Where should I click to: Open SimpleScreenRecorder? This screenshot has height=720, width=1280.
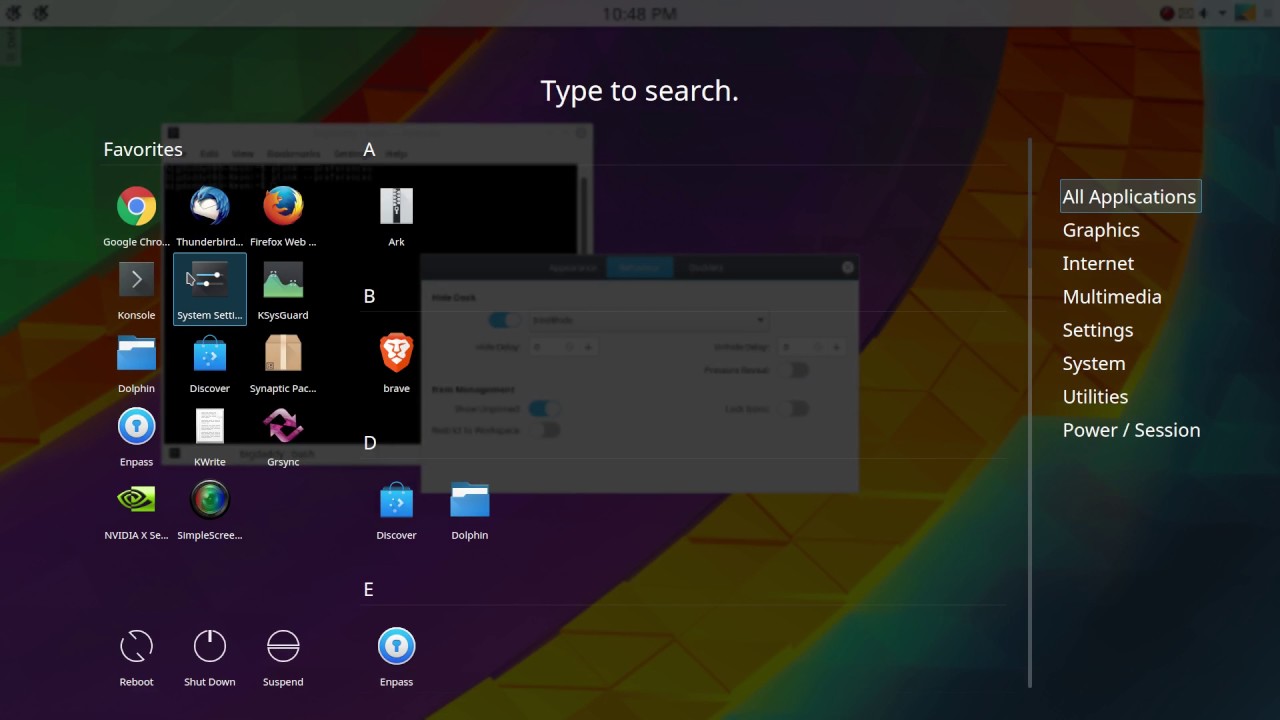click(x=209, y=508)
